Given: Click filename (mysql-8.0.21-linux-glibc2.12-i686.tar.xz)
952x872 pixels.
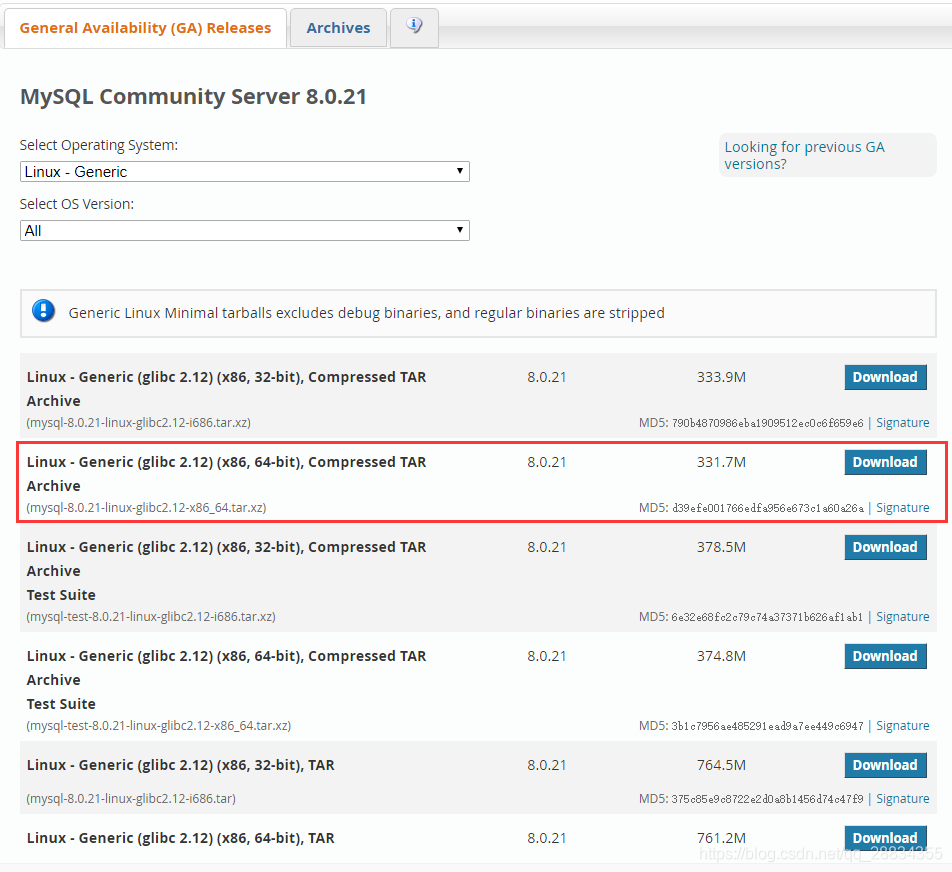Looking at the screenshot, I should point(138,423).
